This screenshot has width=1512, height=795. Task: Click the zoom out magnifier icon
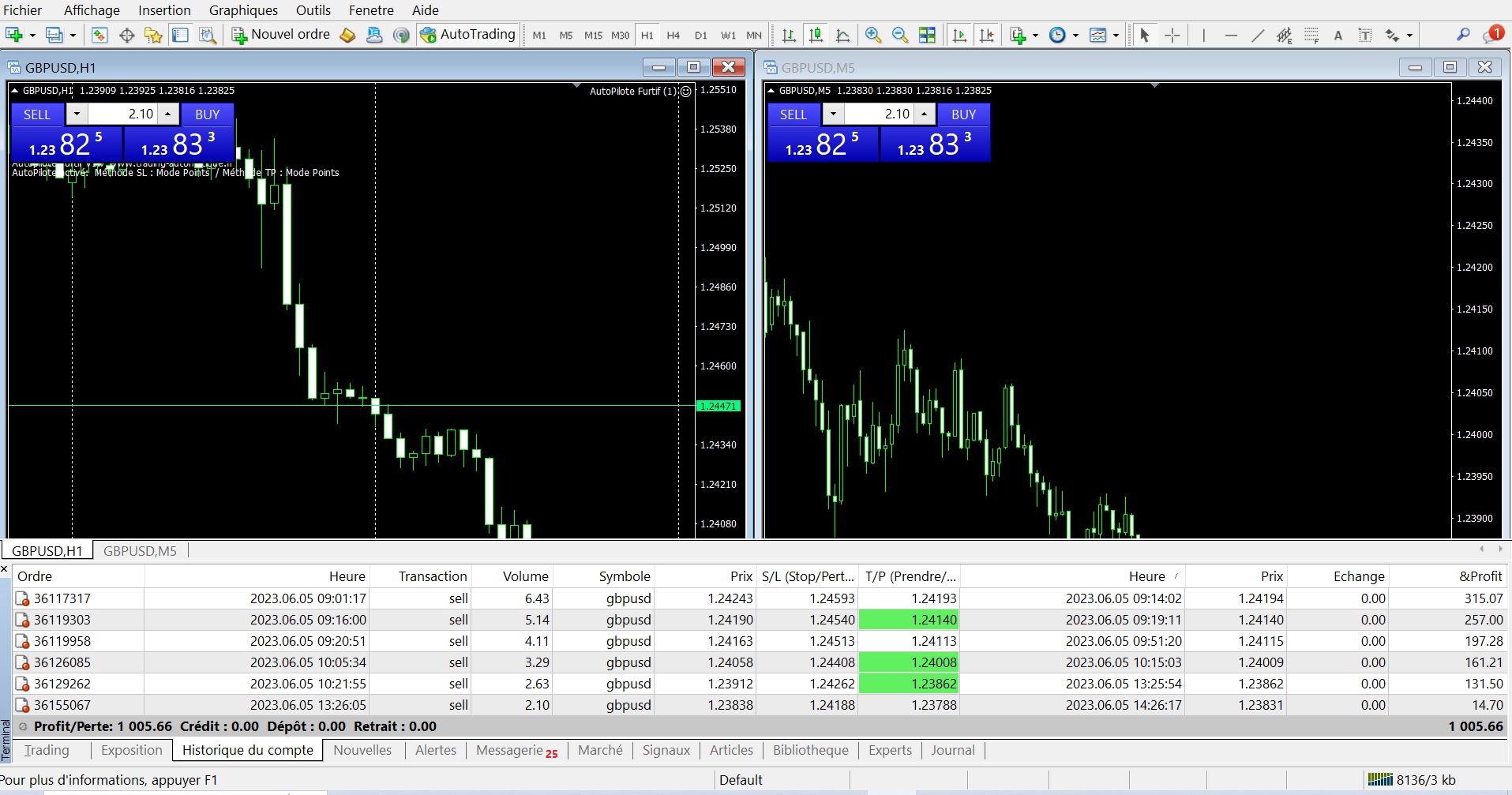899,35
